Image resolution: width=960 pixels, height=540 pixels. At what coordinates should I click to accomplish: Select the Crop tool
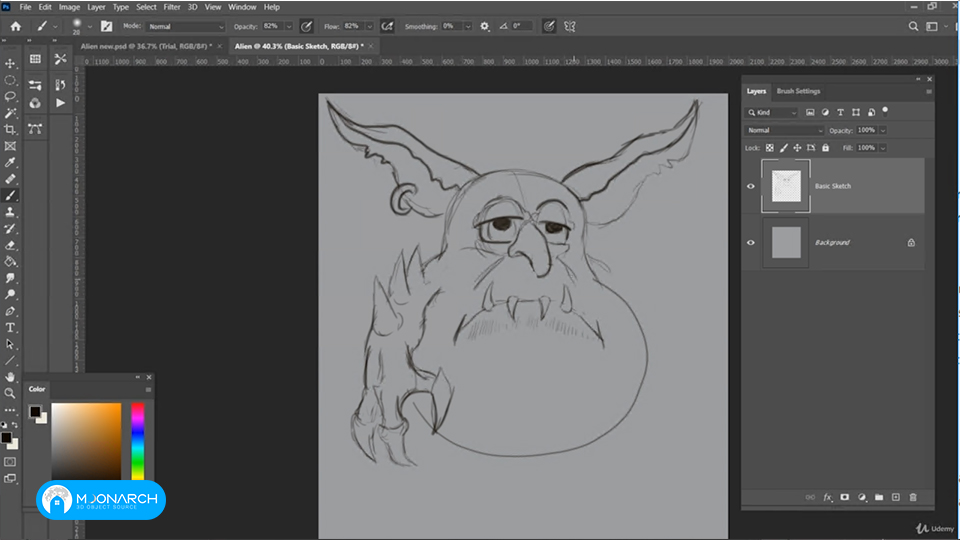[10, 129]
